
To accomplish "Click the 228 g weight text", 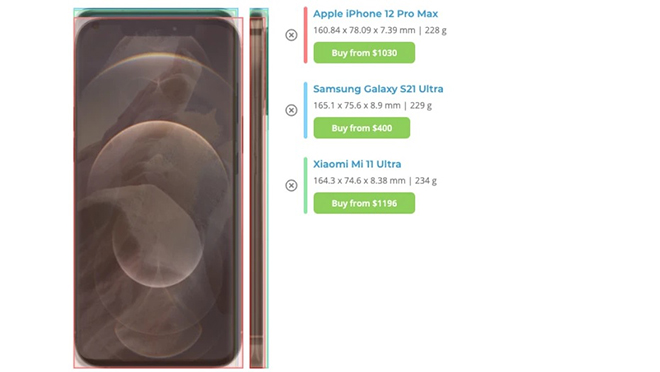I will tap(436, 30).
